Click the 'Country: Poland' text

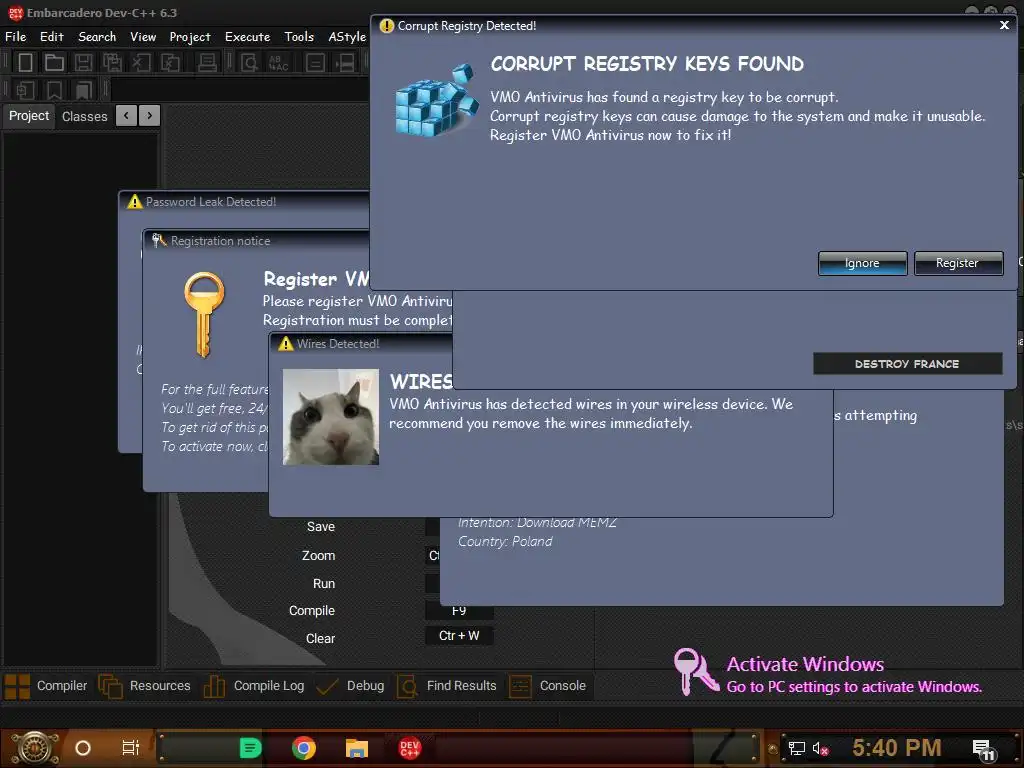pyautogui.click(x=505, y=541)
